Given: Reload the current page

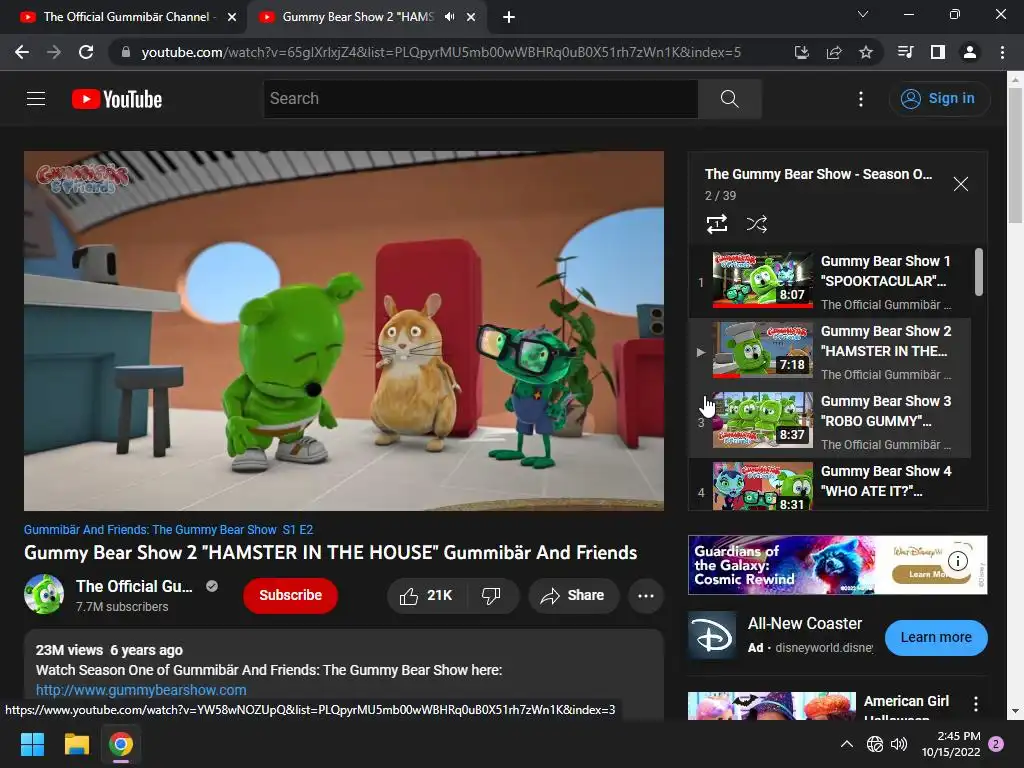Looking at the screenshot, I should pos(86,52).
